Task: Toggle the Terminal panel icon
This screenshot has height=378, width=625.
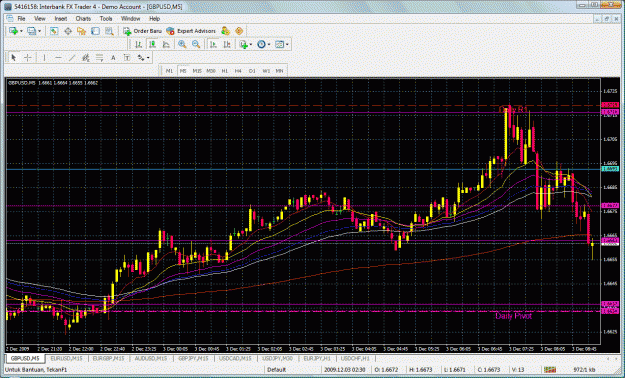Action: click(x=95, y=31)
